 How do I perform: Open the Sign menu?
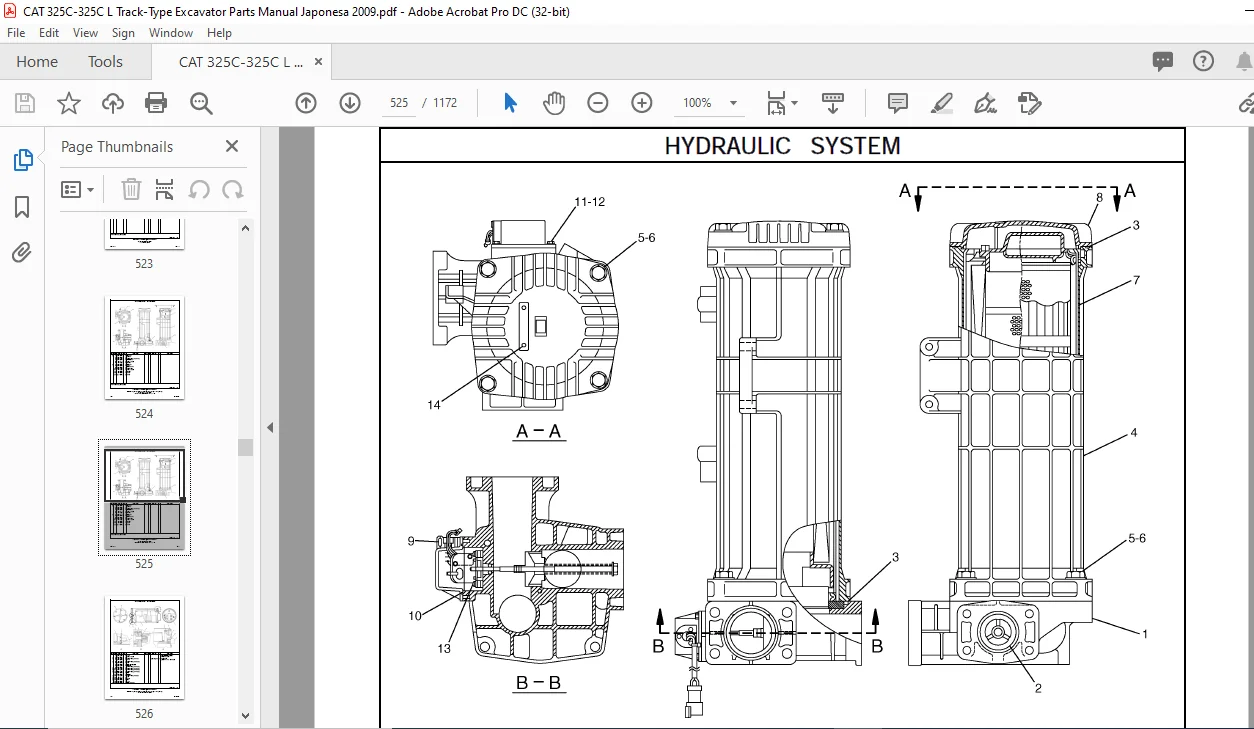[123, 33]
